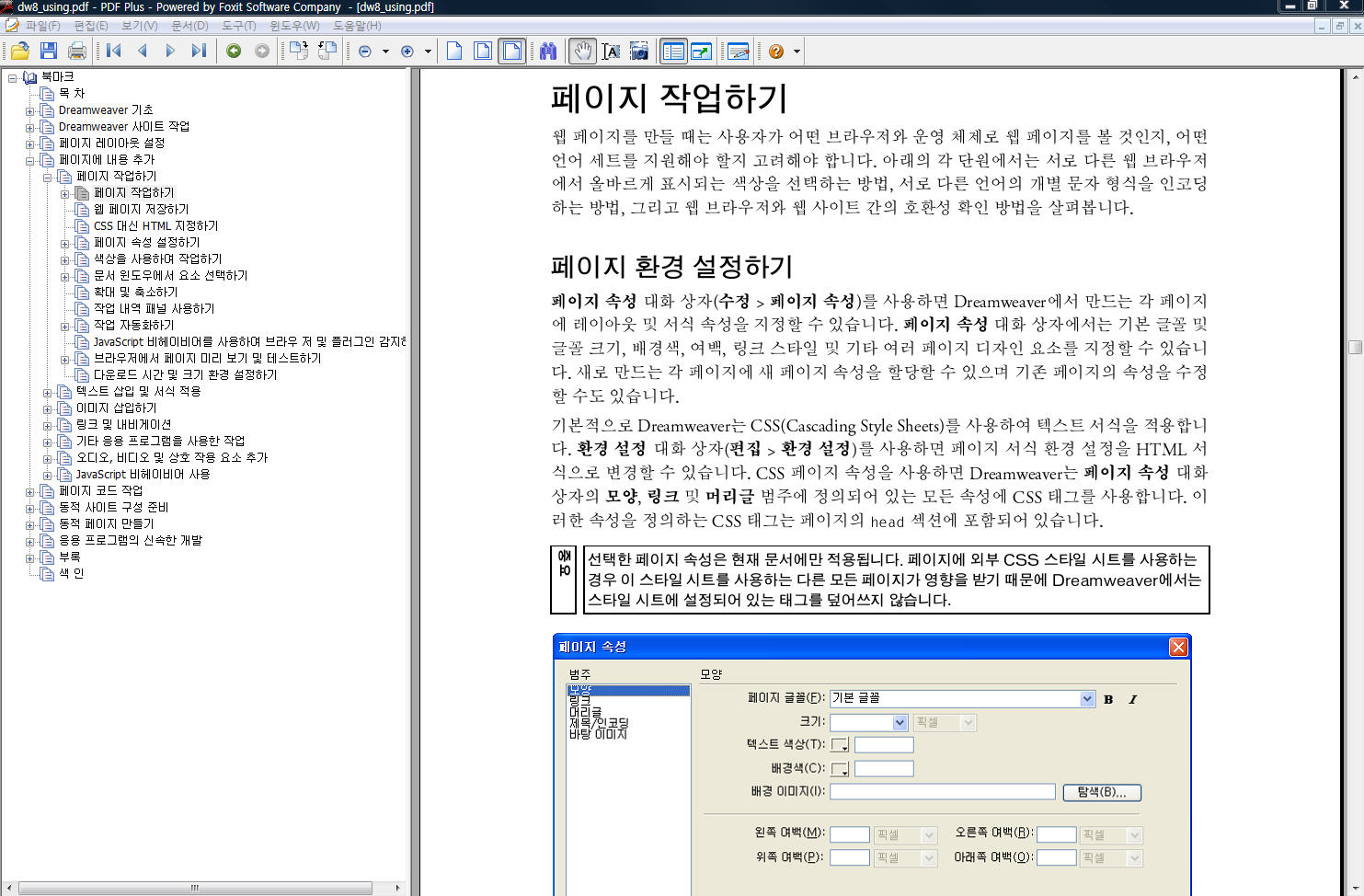Click the Print toolbar icon
This screenshot has height=896, width=1364.
click(x=77, y=52)
